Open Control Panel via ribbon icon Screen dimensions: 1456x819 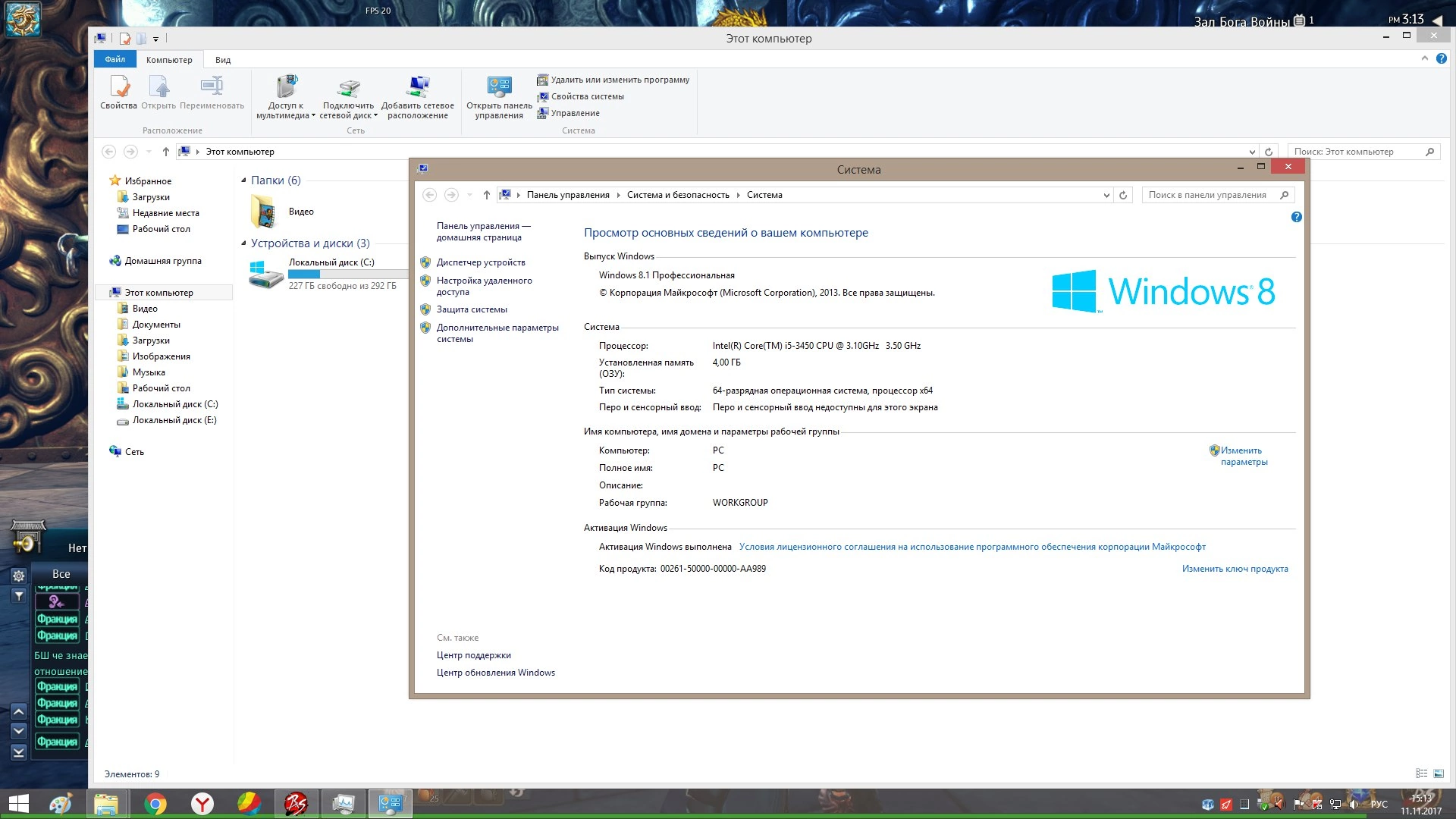click(499, 97)
